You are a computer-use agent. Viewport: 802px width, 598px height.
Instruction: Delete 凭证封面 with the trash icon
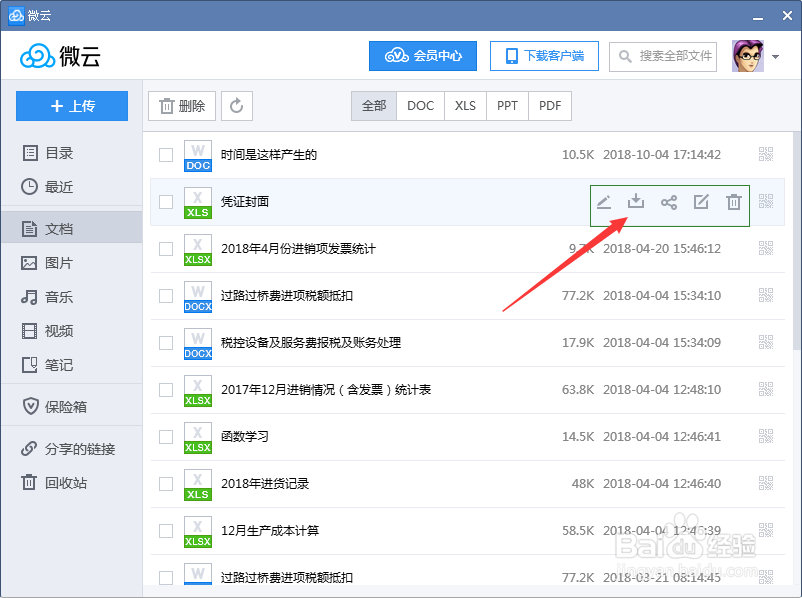point(732,201)
